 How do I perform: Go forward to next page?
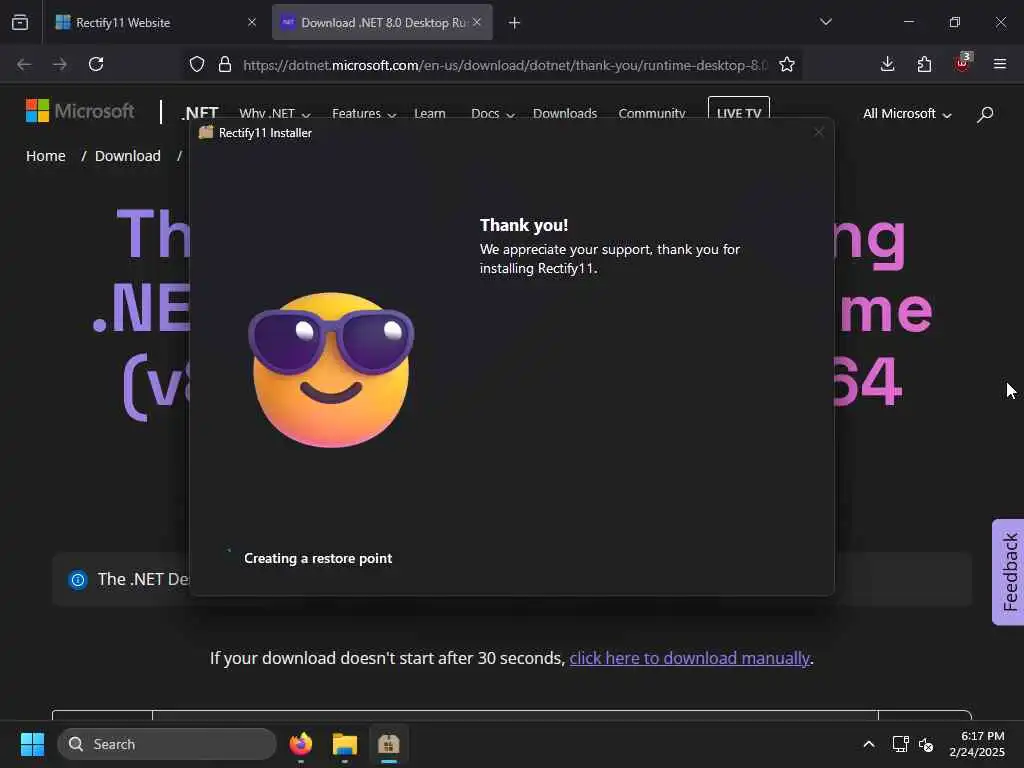coord(59,64)
